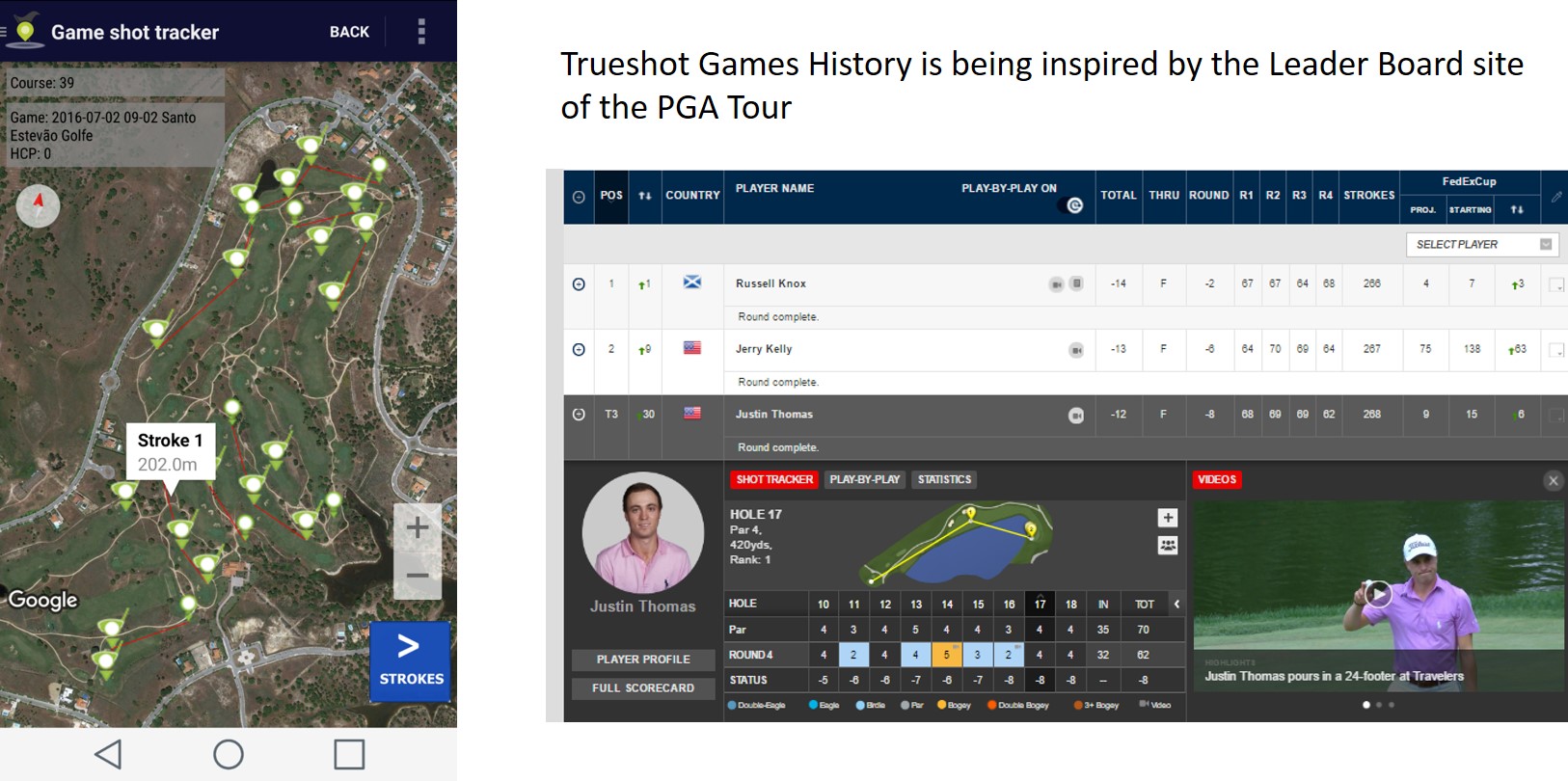This screenshot has height=781, width=1568.
Task: Tap the compass orientation icon
Action: point(39,205)
